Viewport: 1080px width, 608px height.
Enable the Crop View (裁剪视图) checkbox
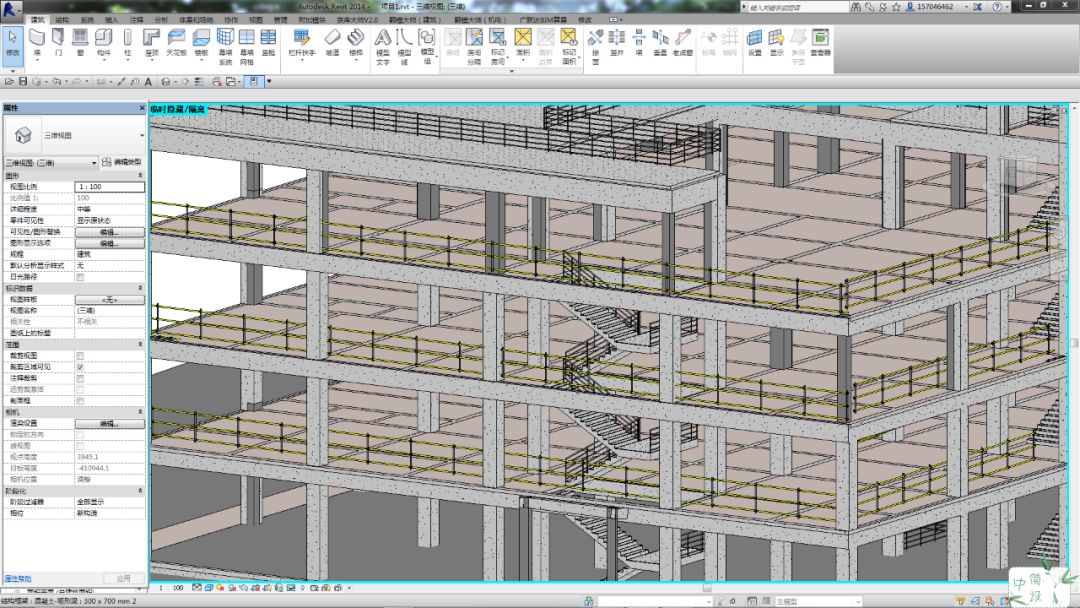coord(80,356)
